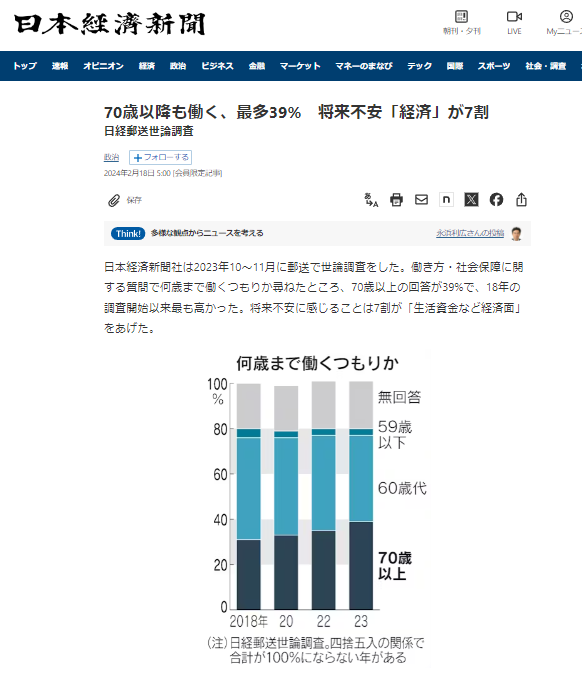
Task: Click the 日本経済新聞 logo
Action: tap(110, 24)
